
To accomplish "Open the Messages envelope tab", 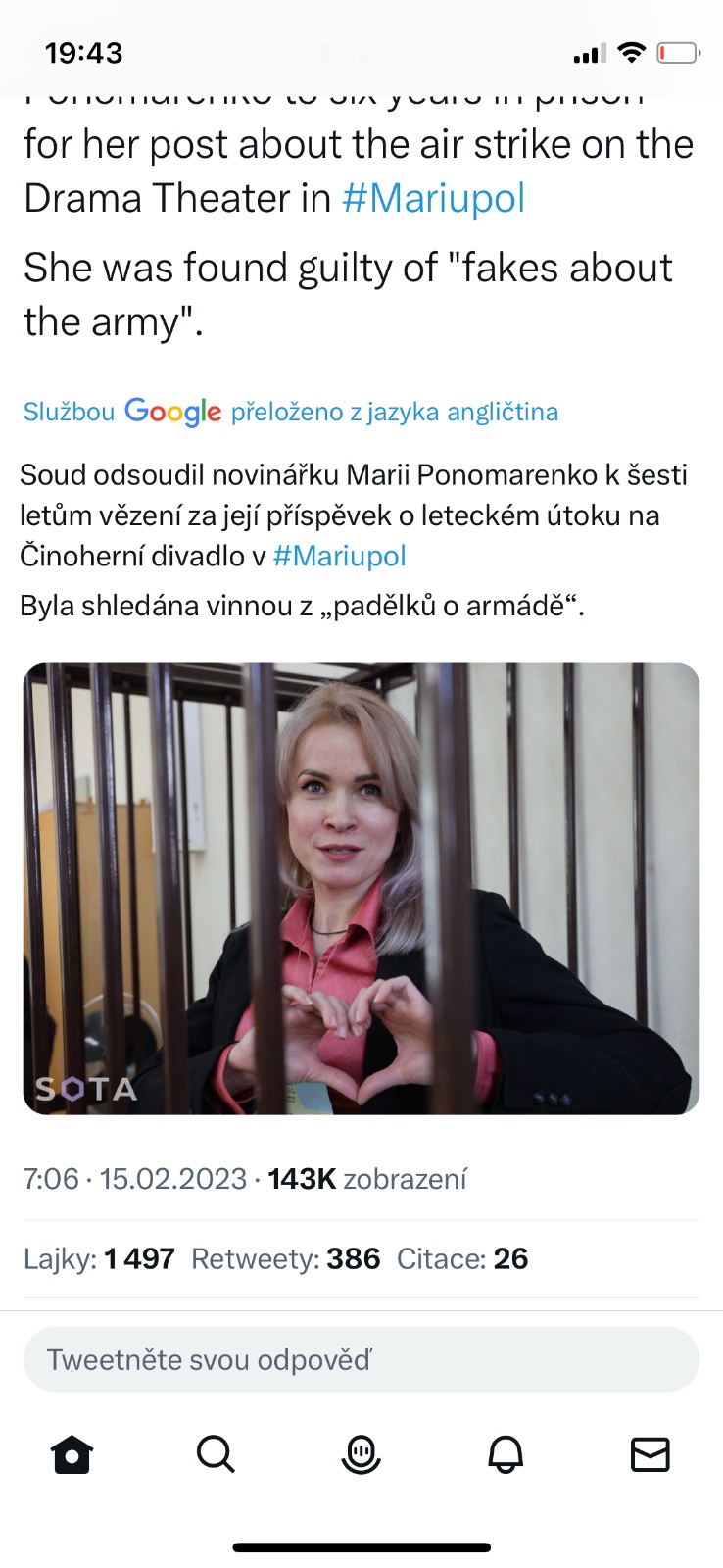I will [x=651, y=1454].
